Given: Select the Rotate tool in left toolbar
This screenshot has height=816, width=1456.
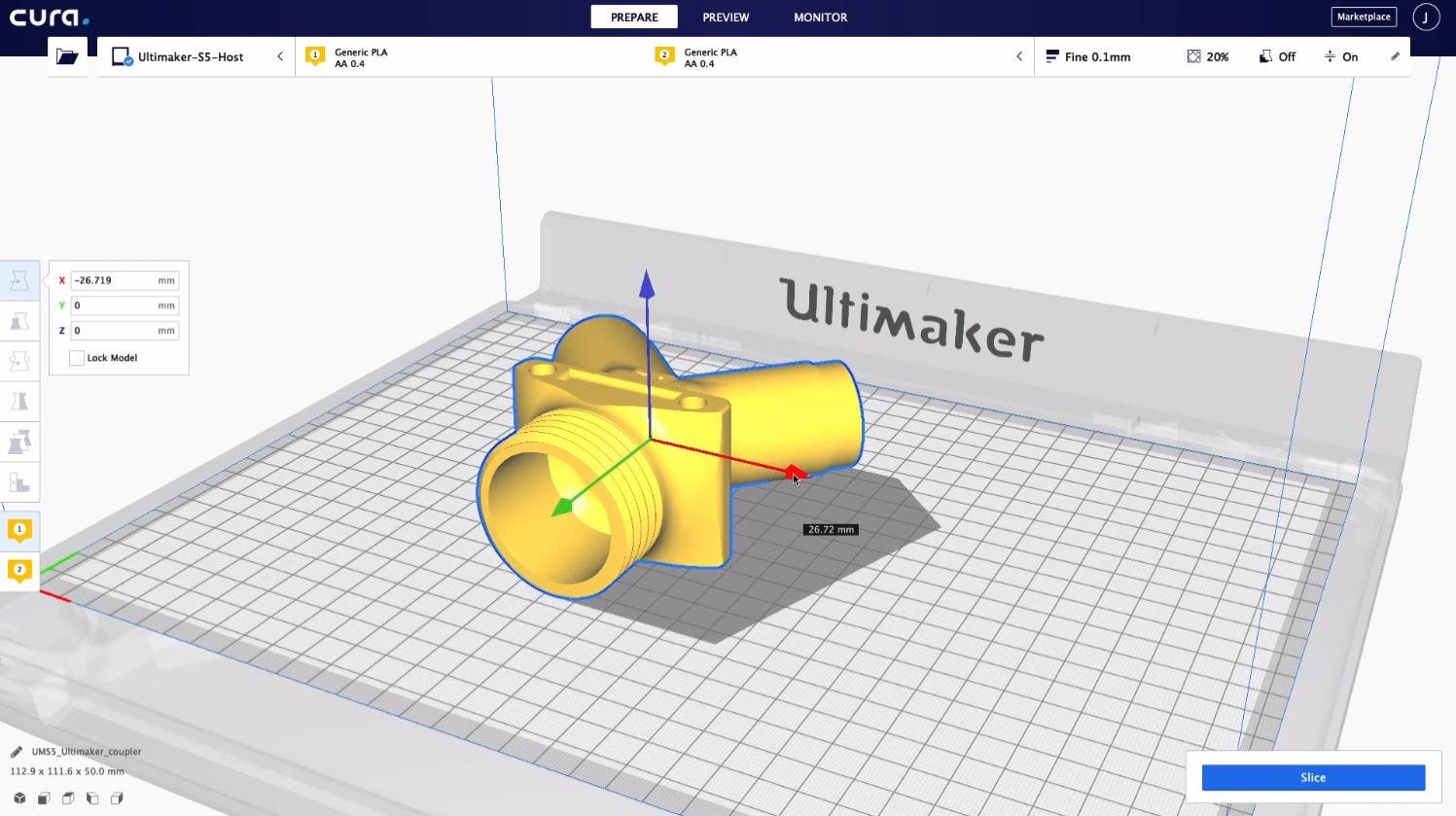Looking at the screenshot, I should pos(19,362).
